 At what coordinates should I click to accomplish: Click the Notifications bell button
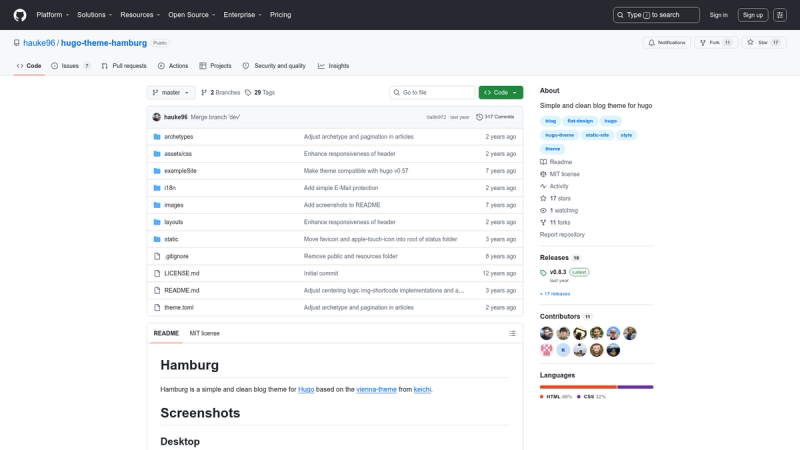click(x=667, y=42)
